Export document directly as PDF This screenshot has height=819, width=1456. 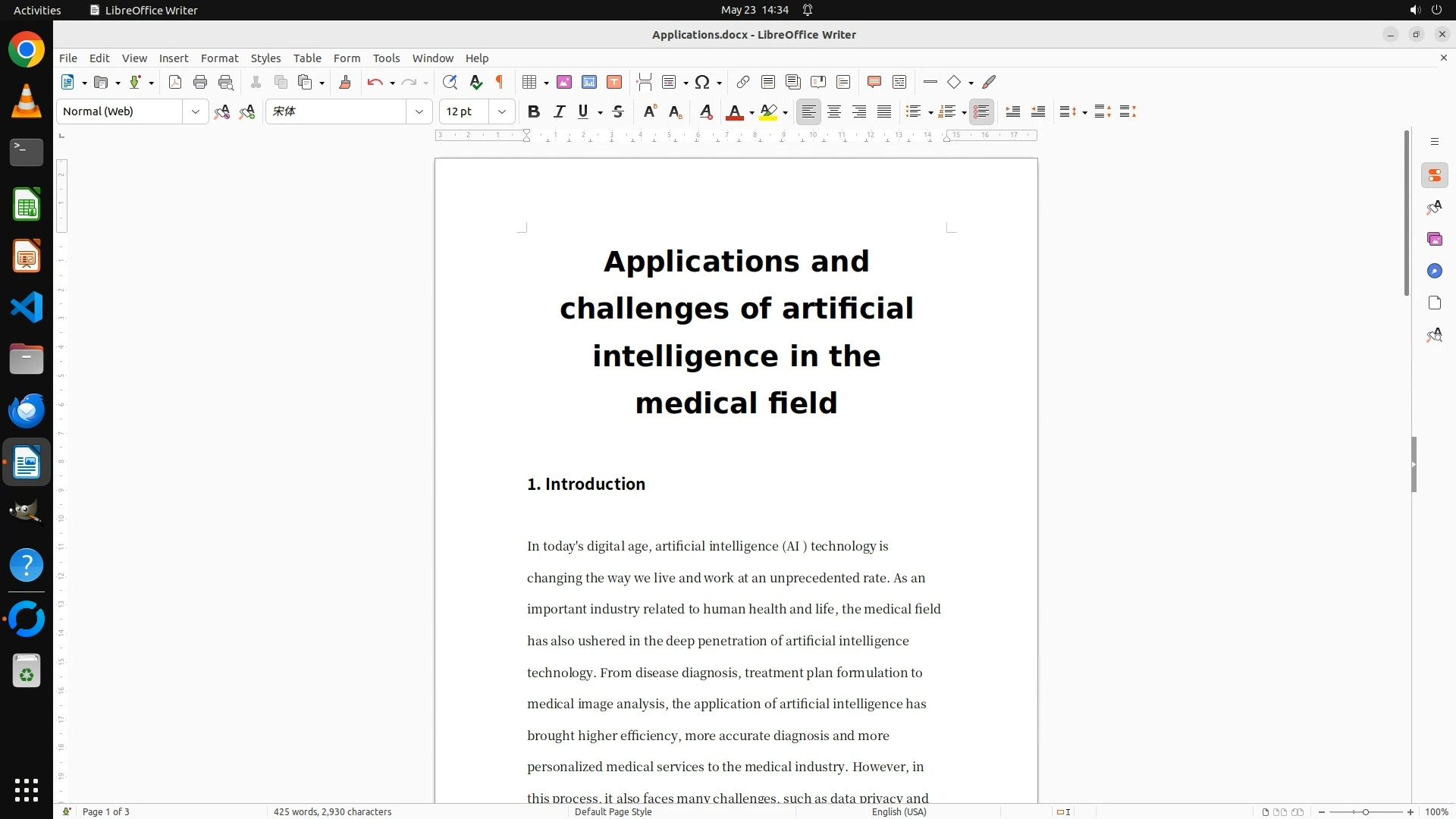tap(175, 83)
